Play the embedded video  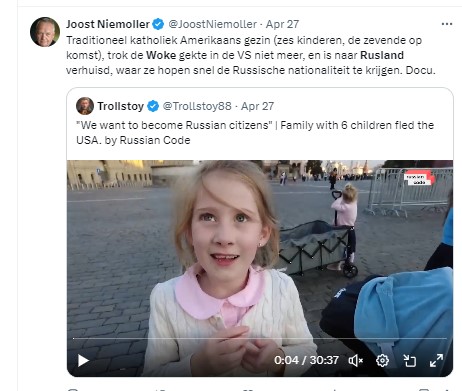(x=83, y=360)
